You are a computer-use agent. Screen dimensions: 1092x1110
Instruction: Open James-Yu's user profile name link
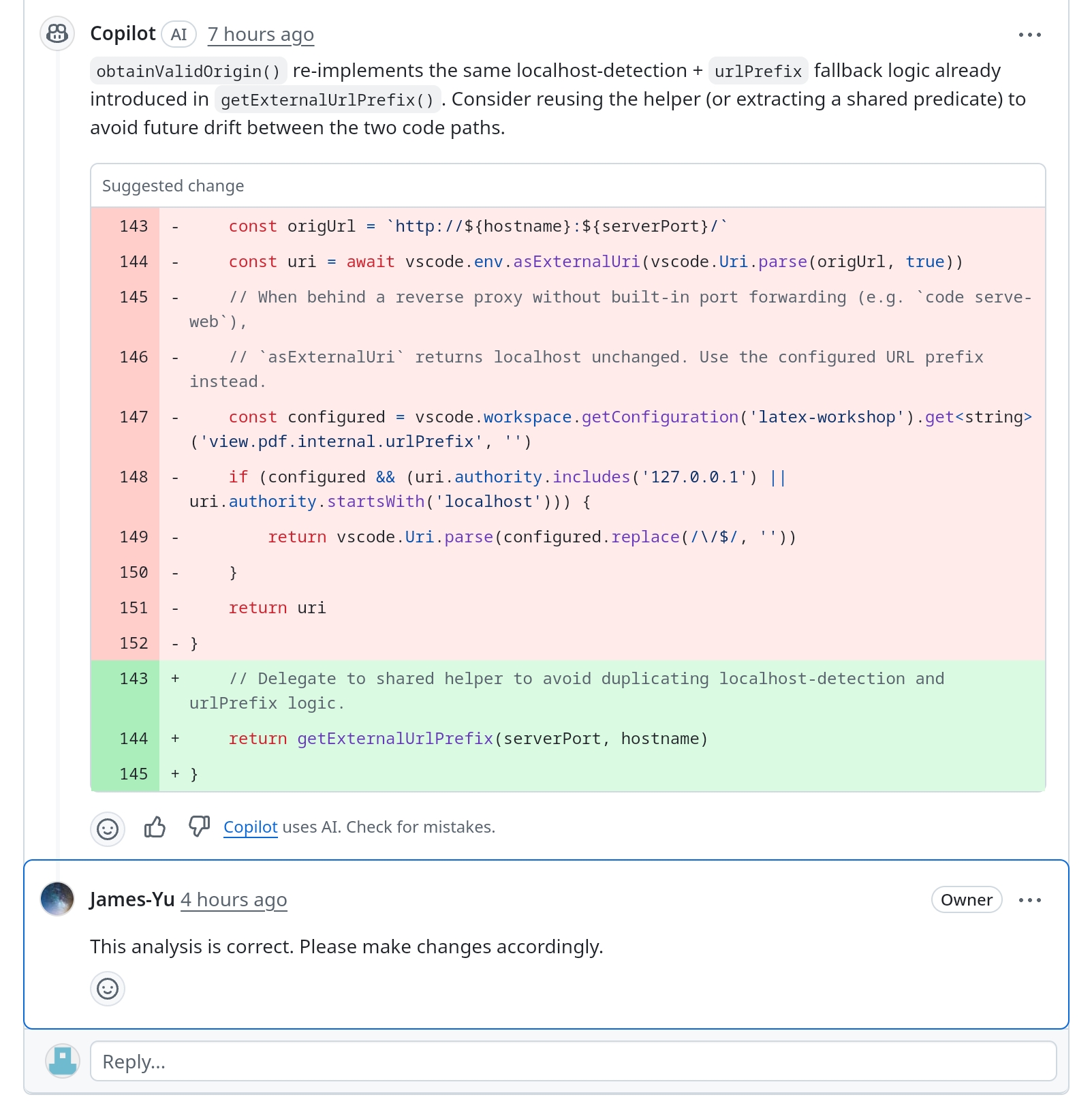132,899
